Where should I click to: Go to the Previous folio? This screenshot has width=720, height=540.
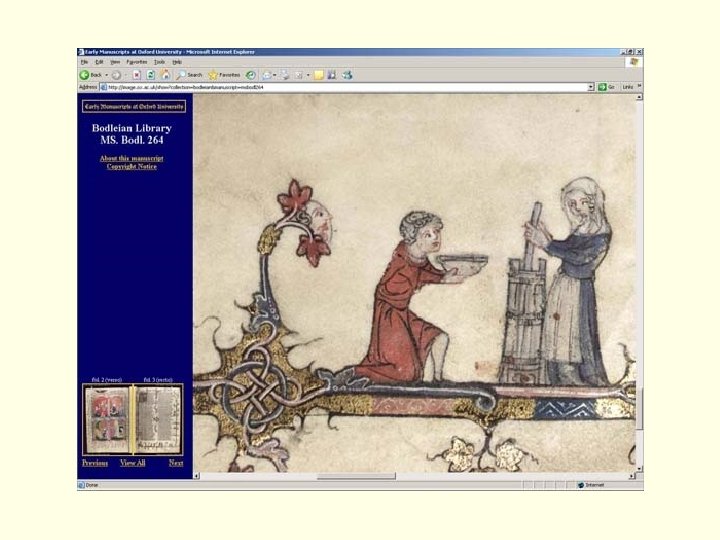click(x=95, y=463)
